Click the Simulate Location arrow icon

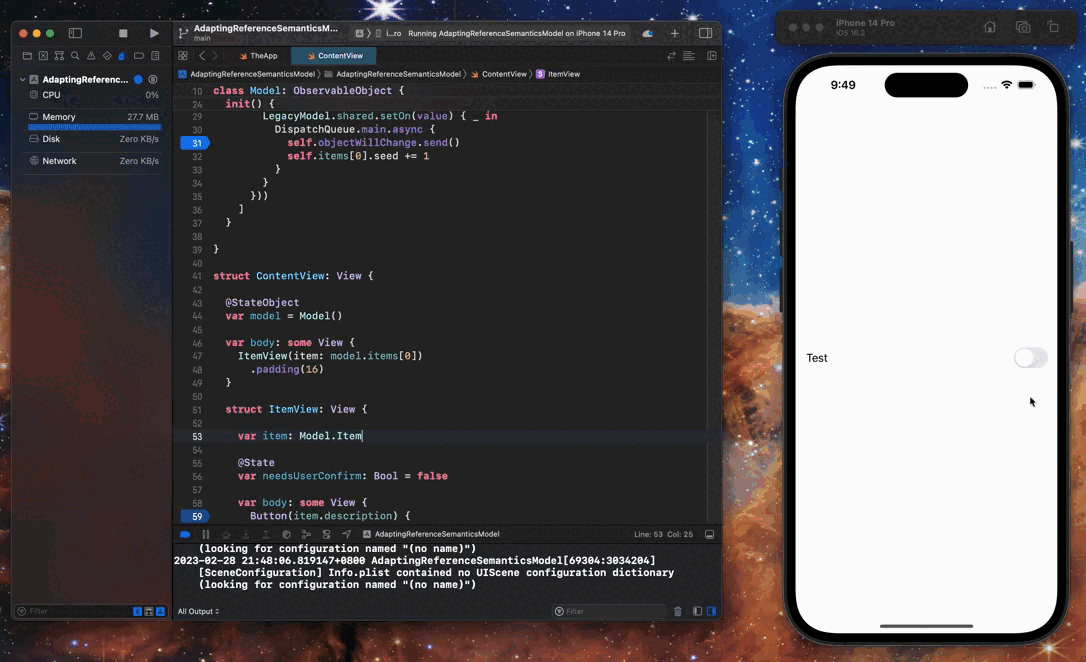[x=346, y=535]
